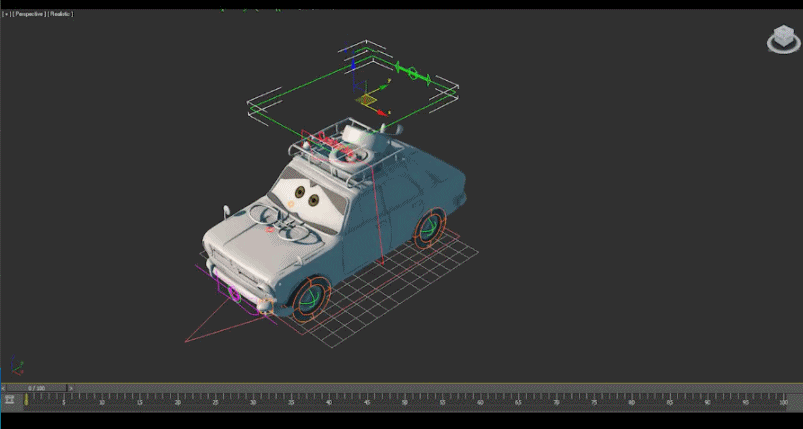Click the world axis tripod icon
This screenshot has width=803, height=429.
(x=17, y=364)
